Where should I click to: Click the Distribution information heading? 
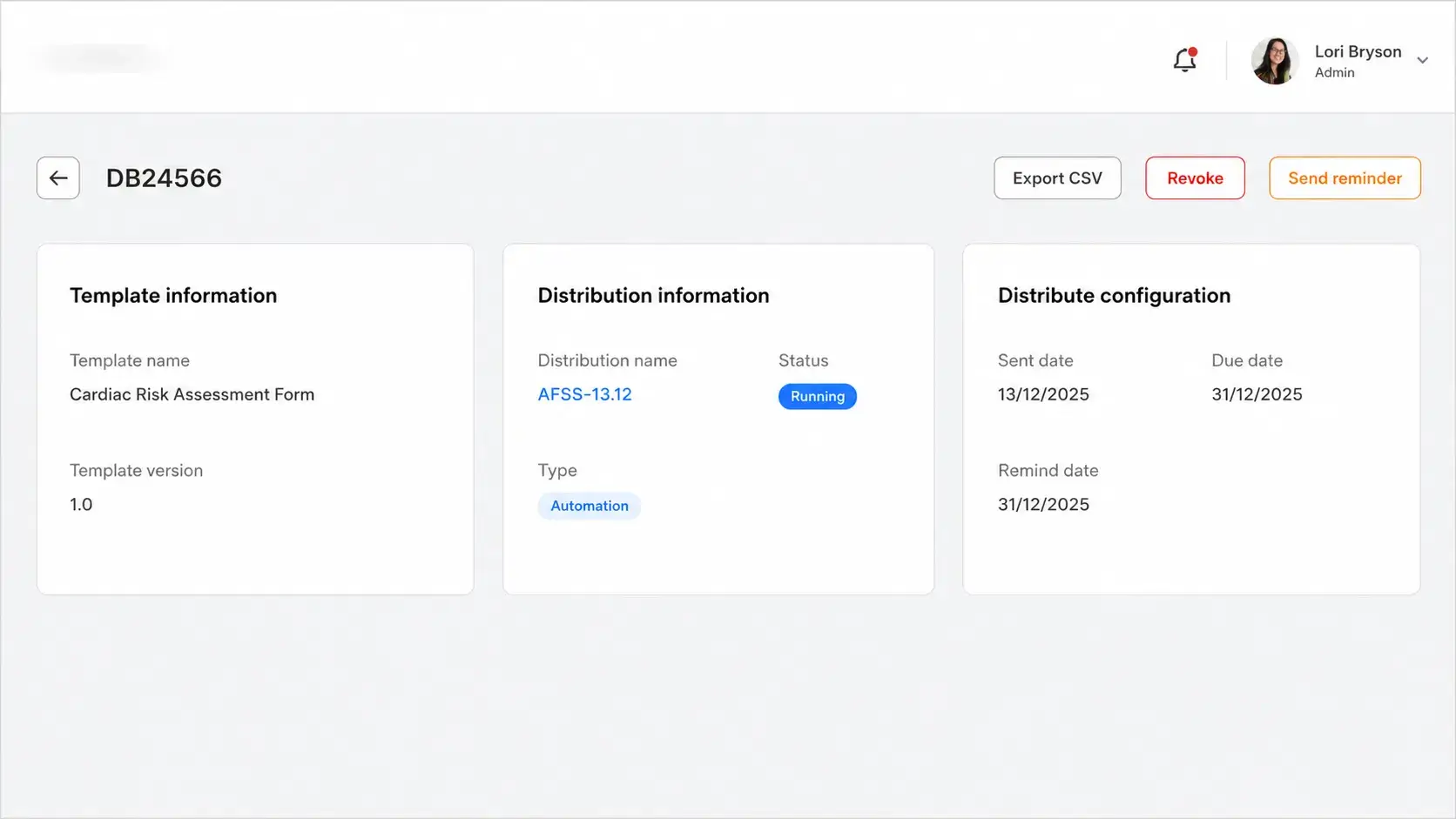(653, 296)
